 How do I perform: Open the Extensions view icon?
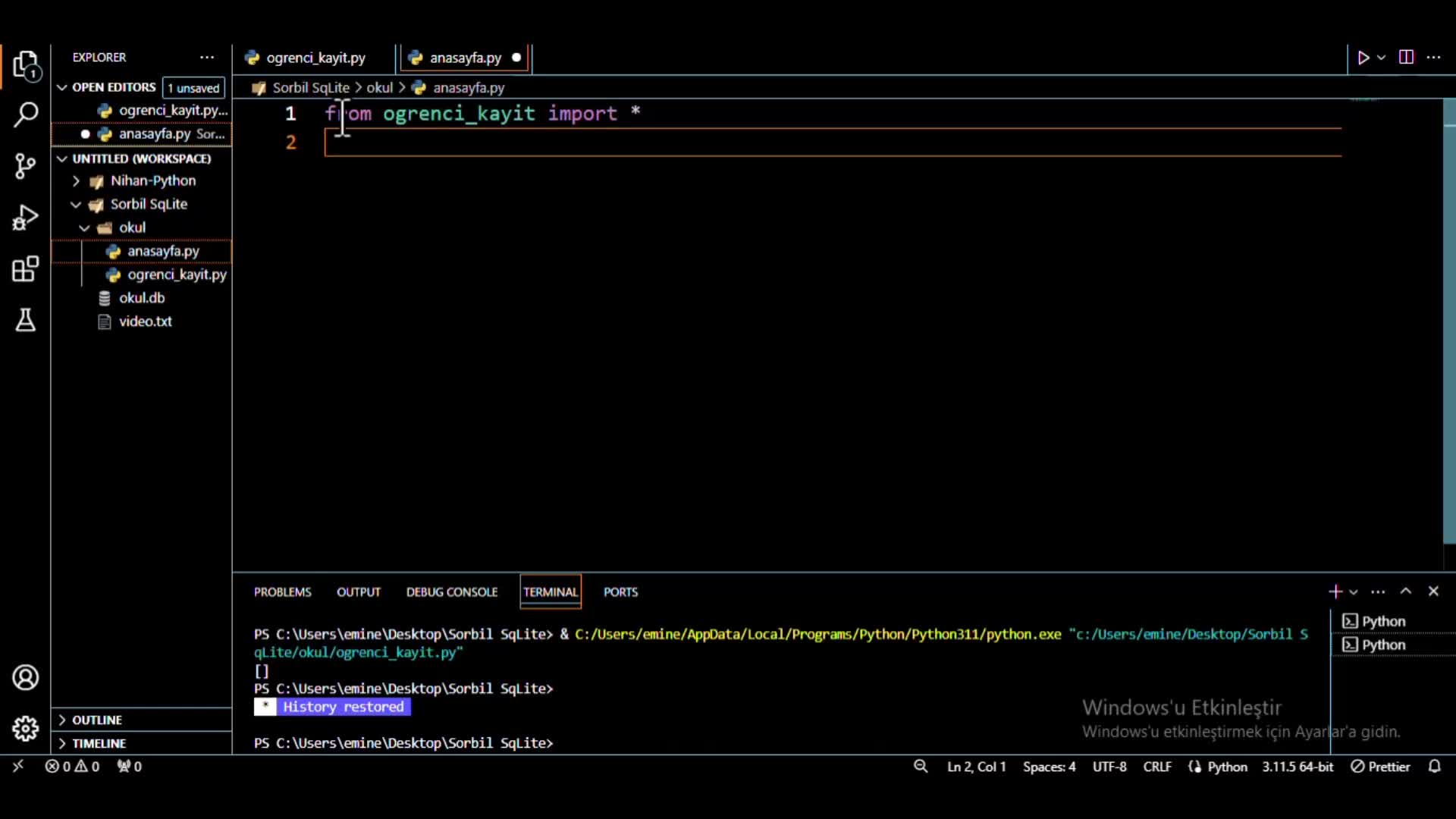(x=26, y=268)
